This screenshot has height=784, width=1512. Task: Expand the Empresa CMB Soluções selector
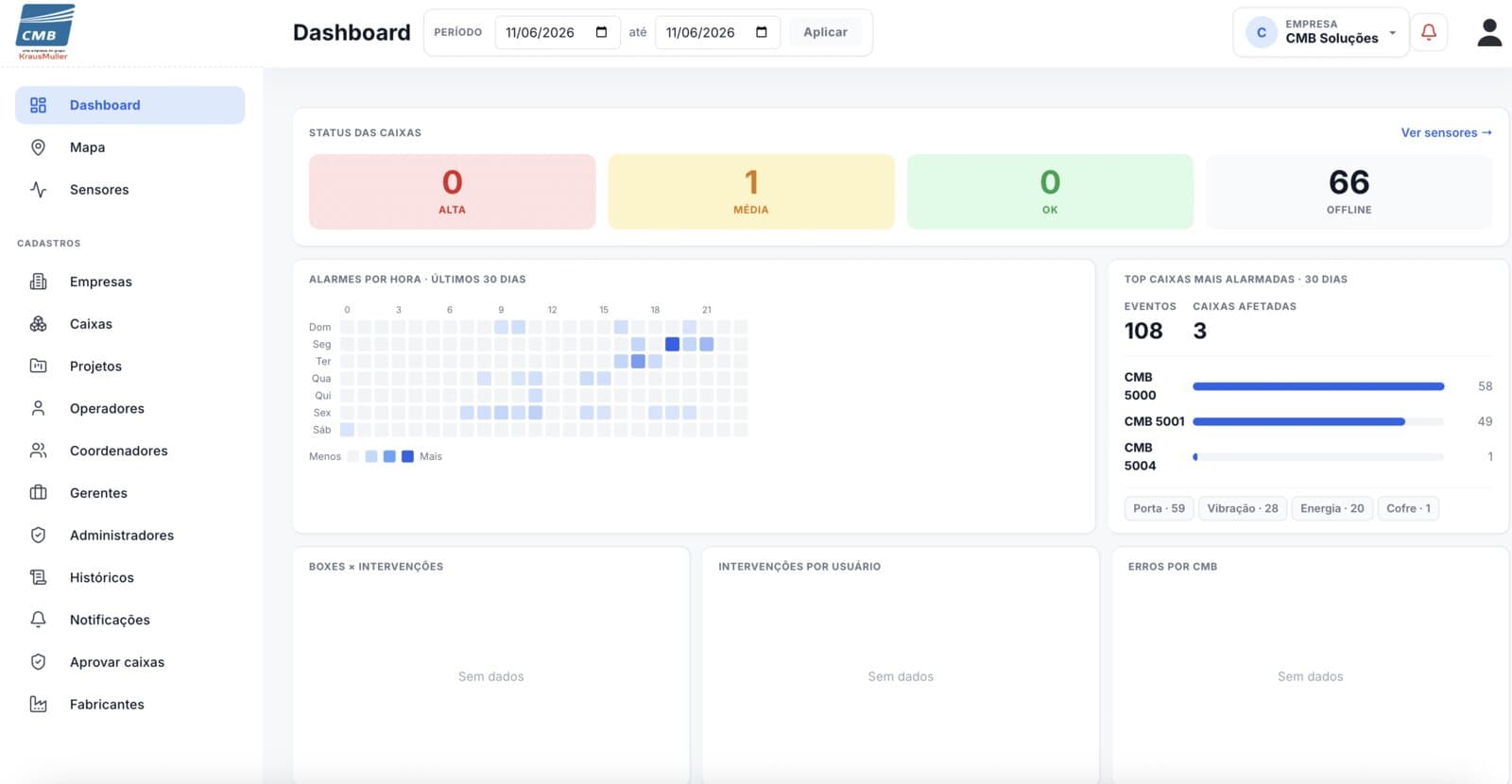1320,32
